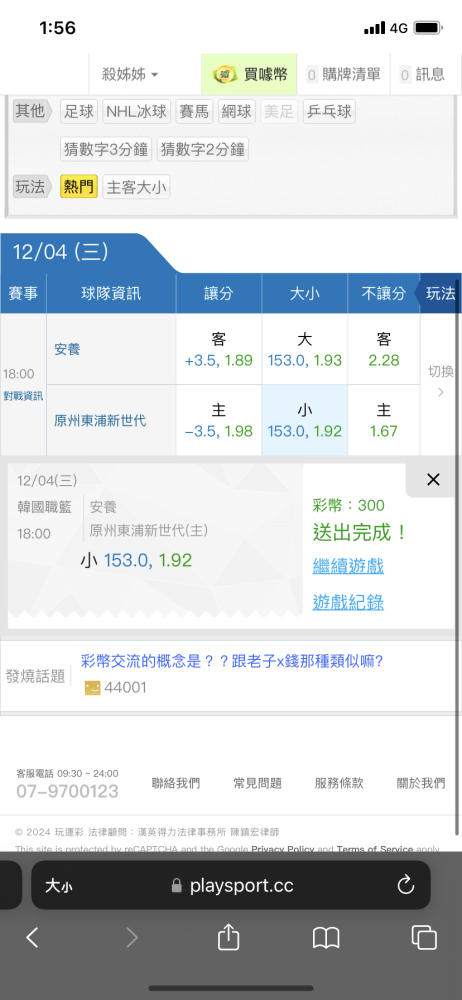Select NHL冰球 category
This screenshot has height=1000, width=462.
(x=136, y=112)
